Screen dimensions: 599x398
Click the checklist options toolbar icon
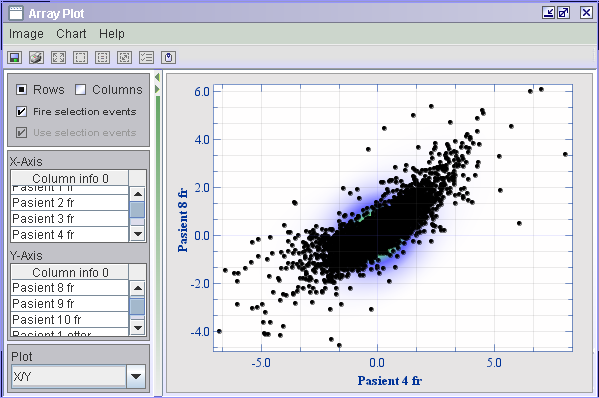click(x=147, y=58)
